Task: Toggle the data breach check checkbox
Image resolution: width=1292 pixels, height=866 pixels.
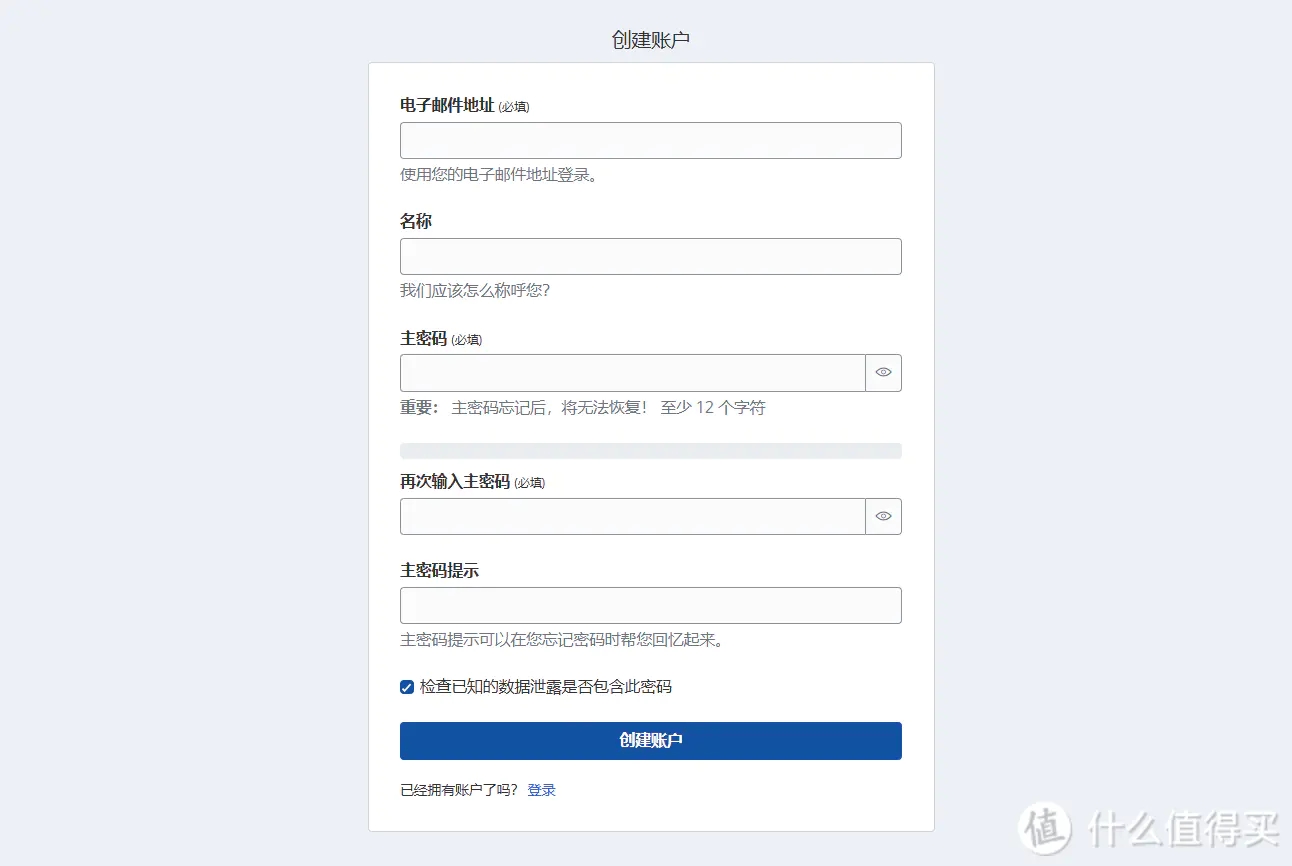Action: (x=407, y=687)
